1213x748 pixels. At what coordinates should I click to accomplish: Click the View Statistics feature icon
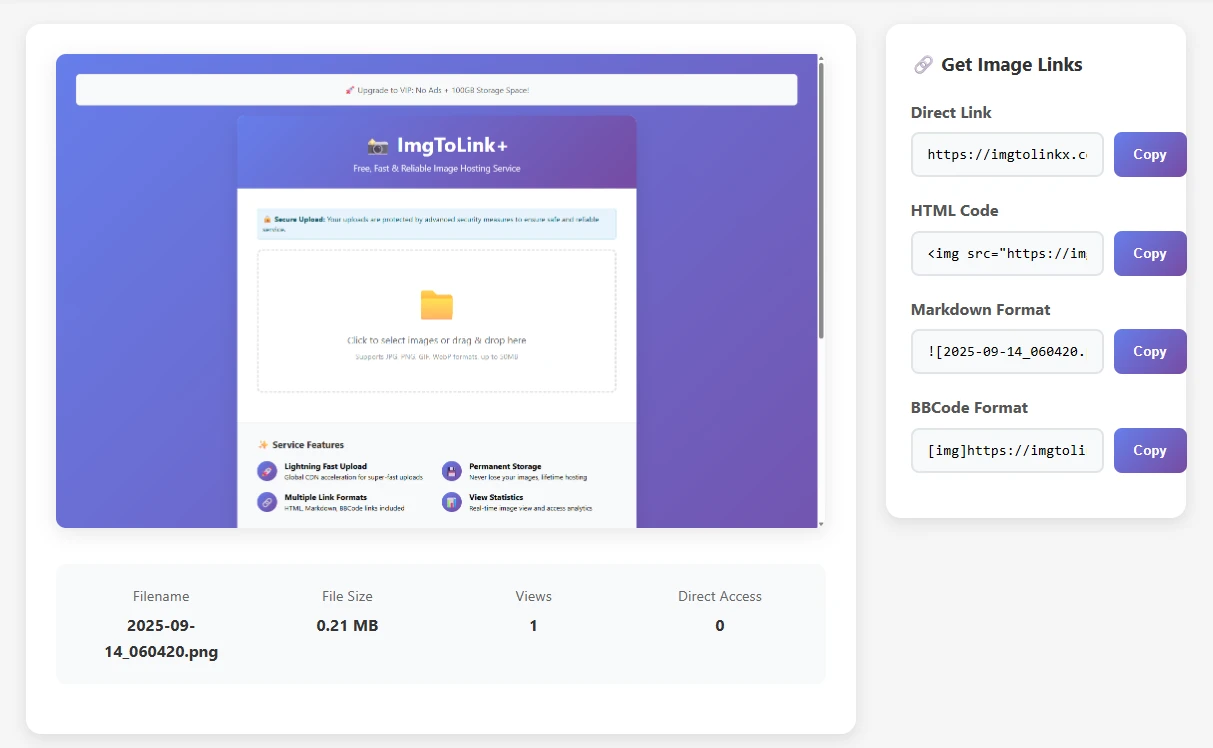pos(452,502)
